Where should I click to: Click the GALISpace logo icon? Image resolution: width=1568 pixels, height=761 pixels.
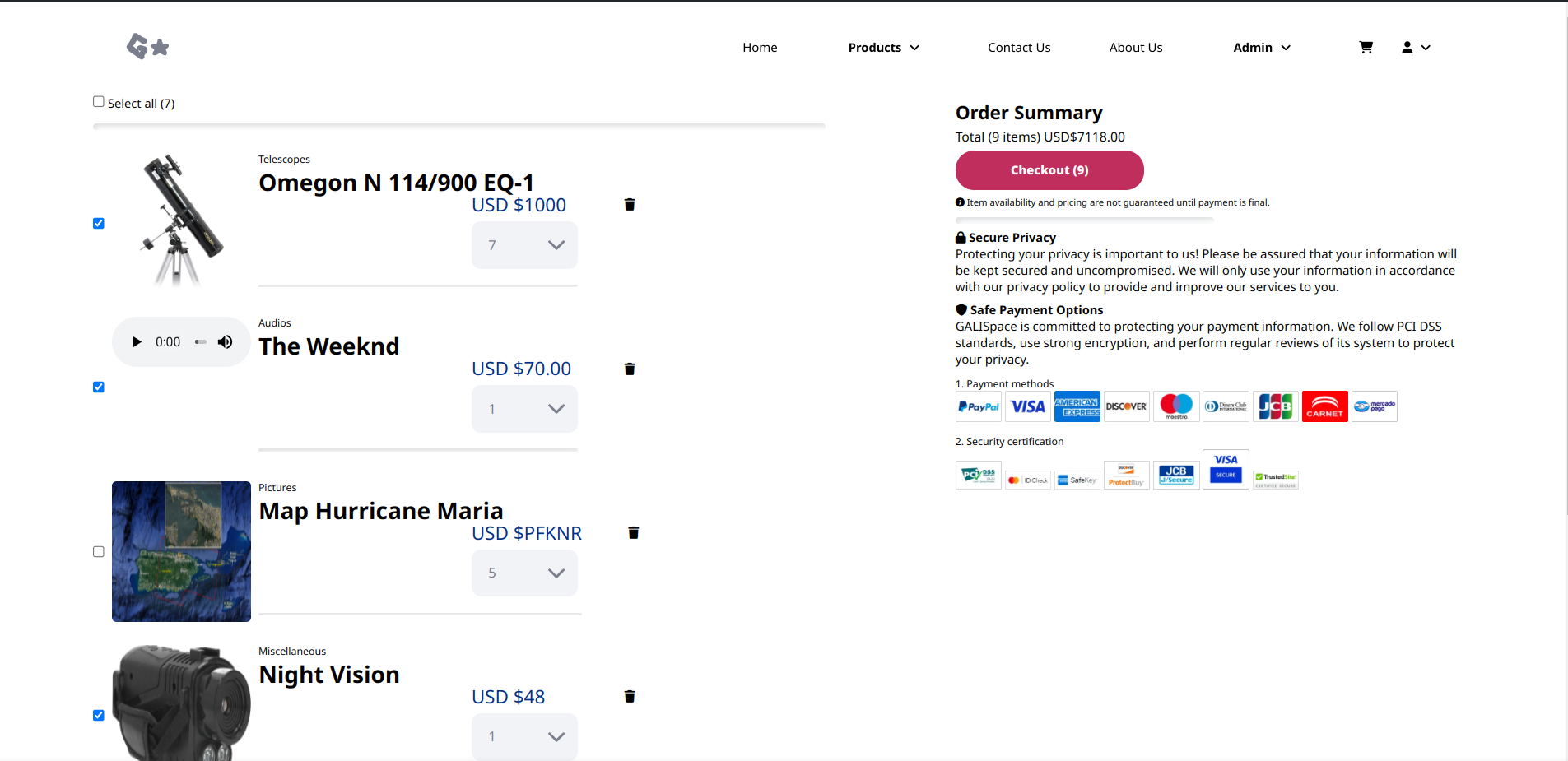click(x=148, y=47)
